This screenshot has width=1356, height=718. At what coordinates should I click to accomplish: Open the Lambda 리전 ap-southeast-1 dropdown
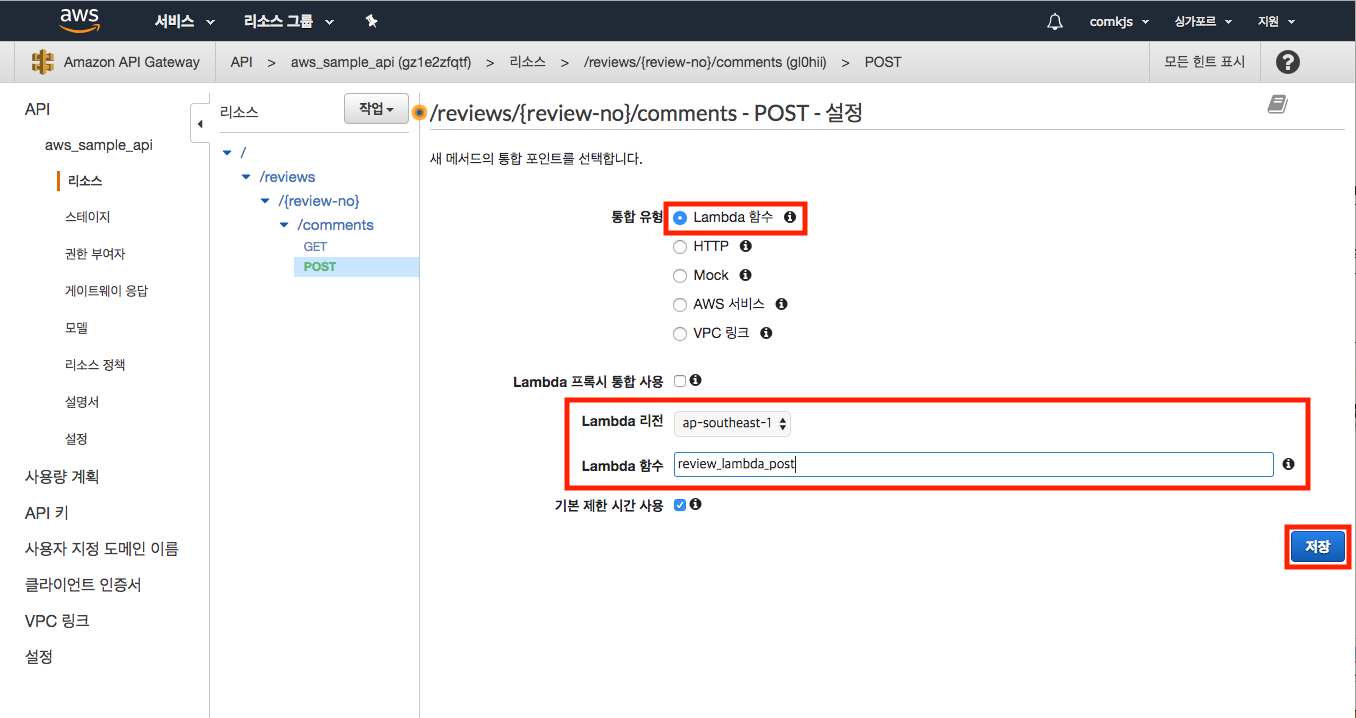coord(732,423)
